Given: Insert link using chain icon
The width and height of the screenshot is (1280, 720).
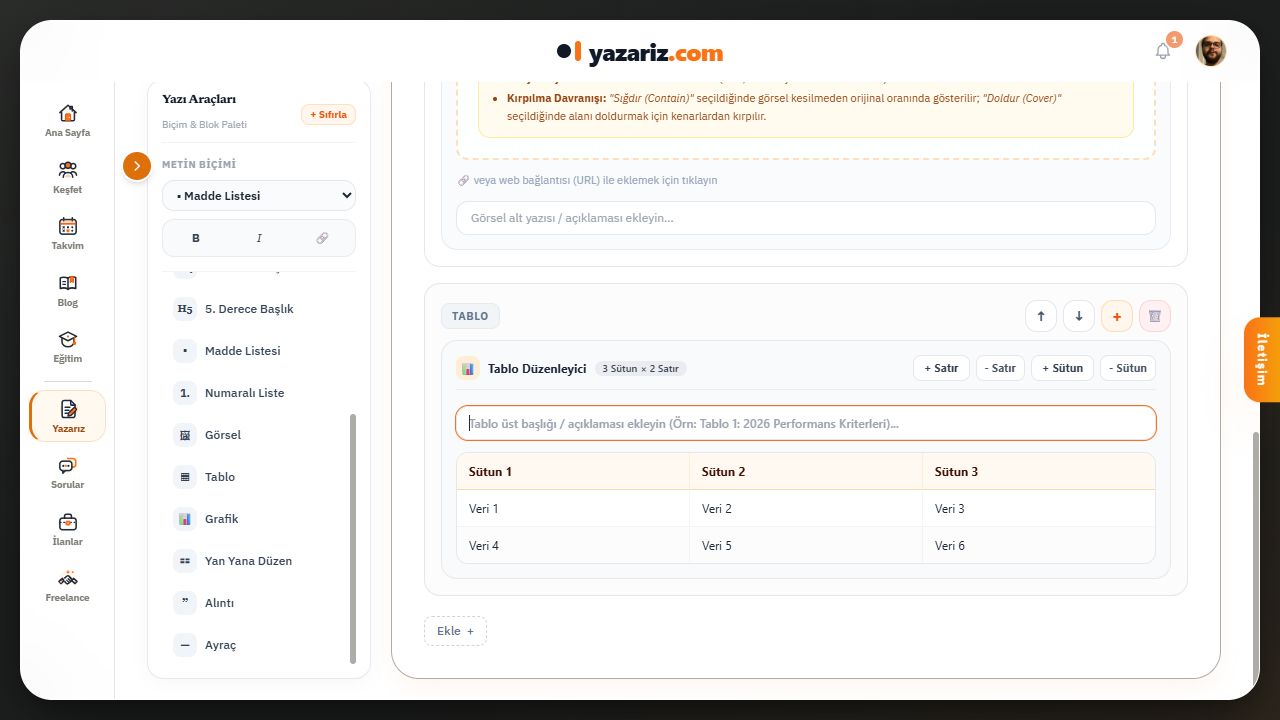Looking at the screenshot, I should tap(322, 238).
